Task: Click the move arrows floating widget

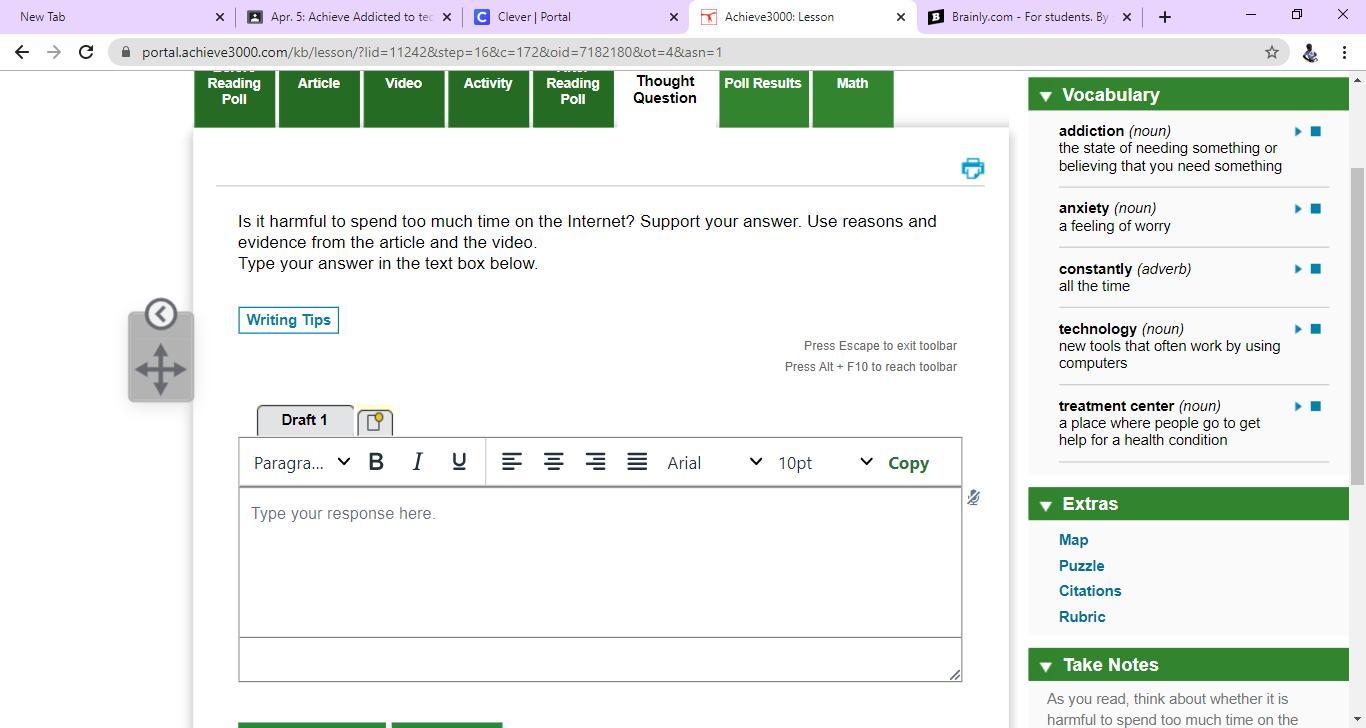Action: point(161,370)
